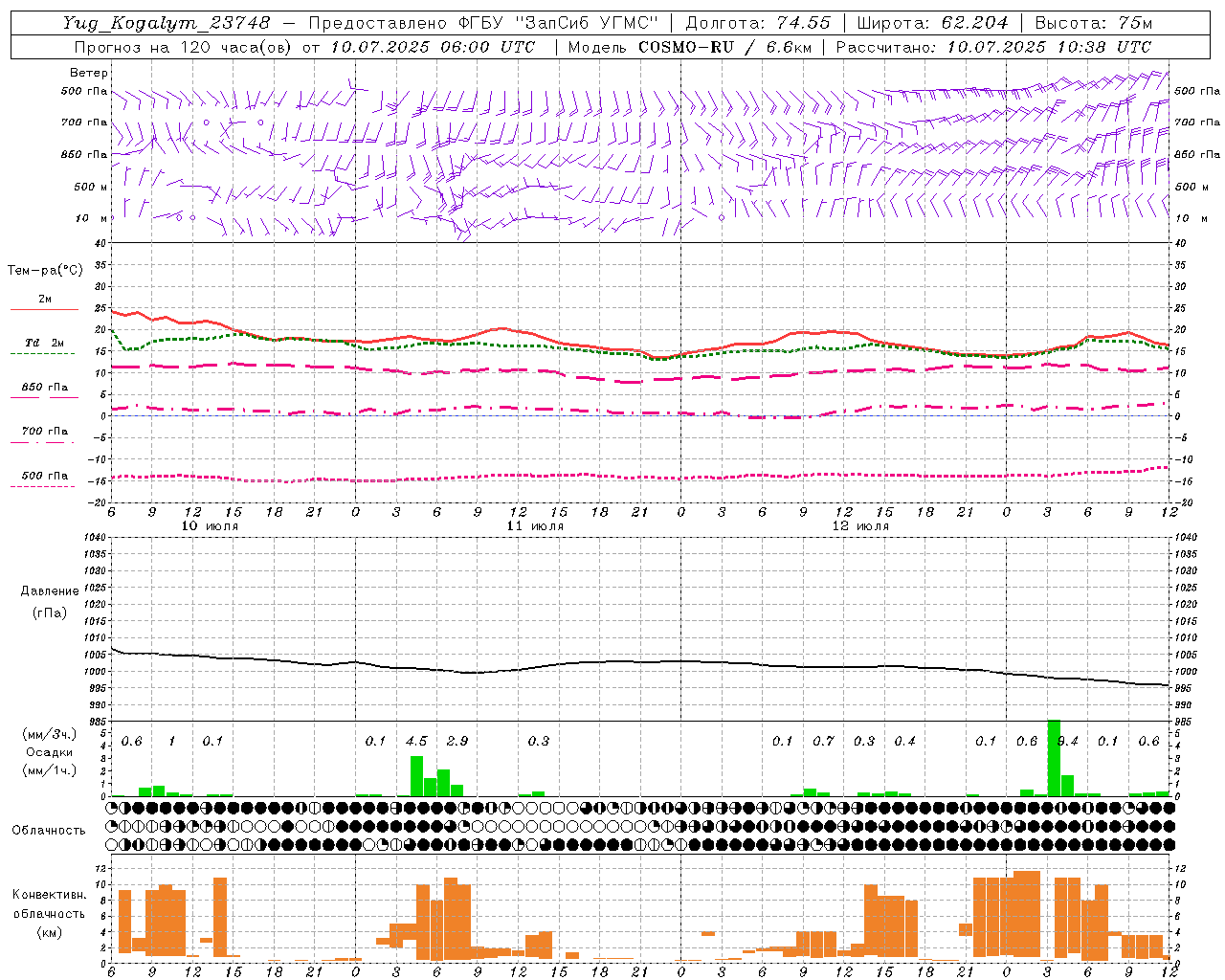The width and height of the screenshot is (1225, 980).
Task: Click the Ветер wind panel label
Action: 89,73
